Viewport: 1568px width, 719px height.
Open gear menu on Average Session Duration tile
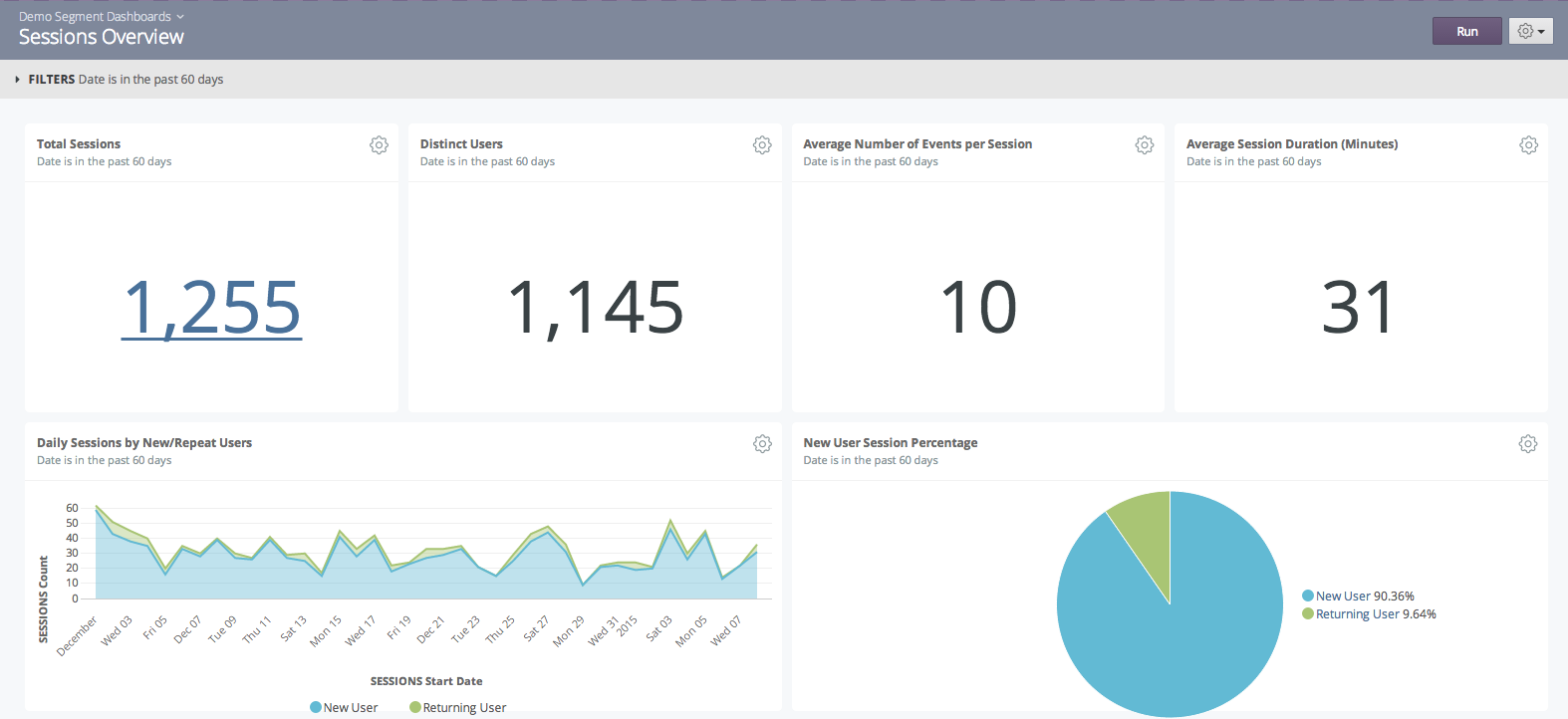click(x=1528, y=145)
